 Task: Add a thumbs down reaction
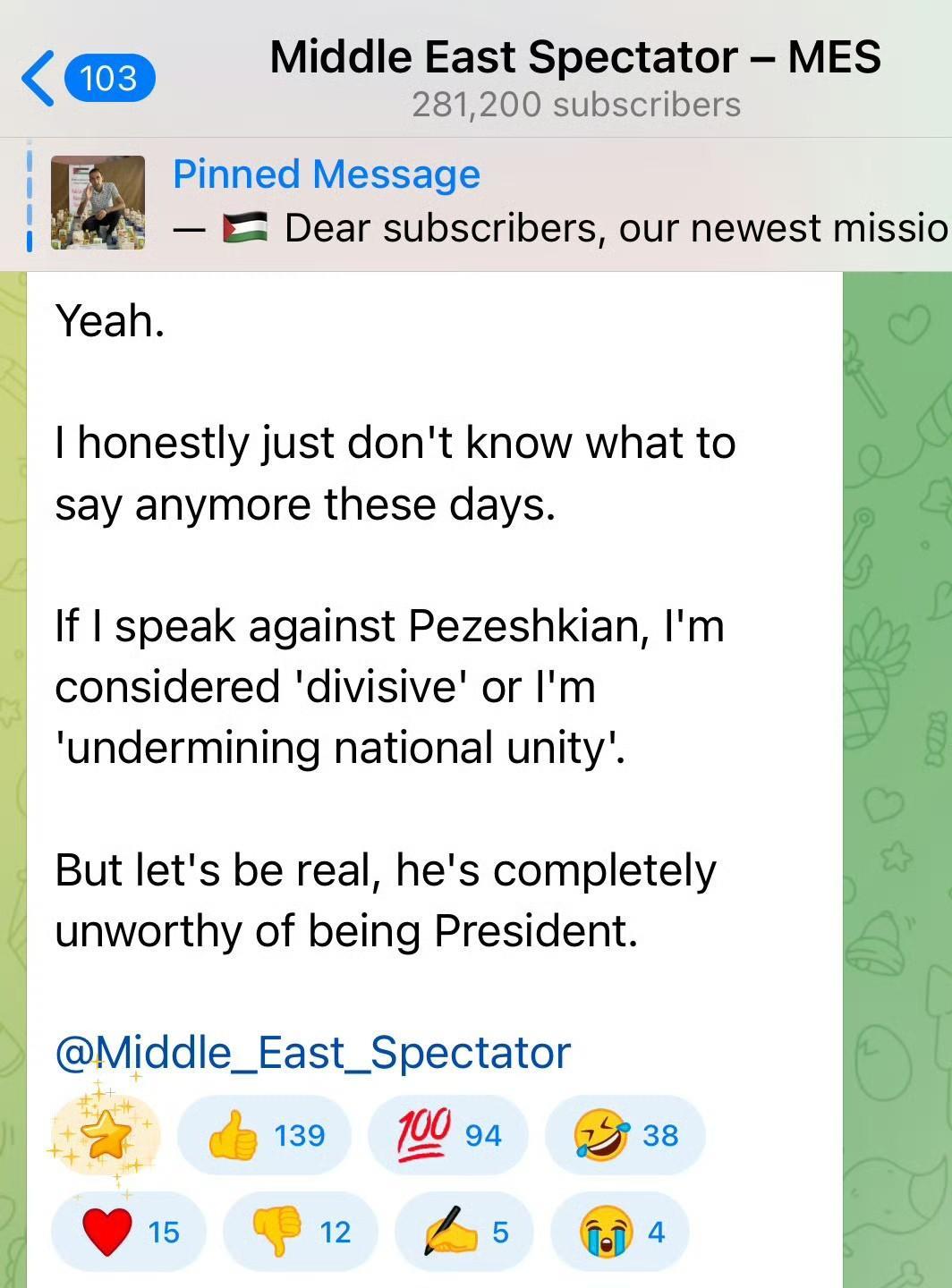300,1232
